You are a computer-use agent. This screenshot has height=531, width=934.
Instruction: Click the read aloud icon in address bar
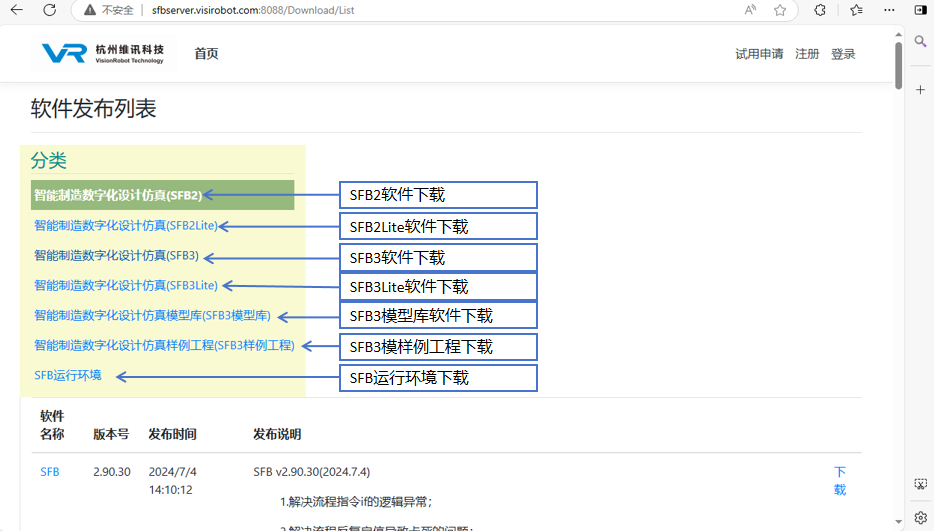point(751,10)
